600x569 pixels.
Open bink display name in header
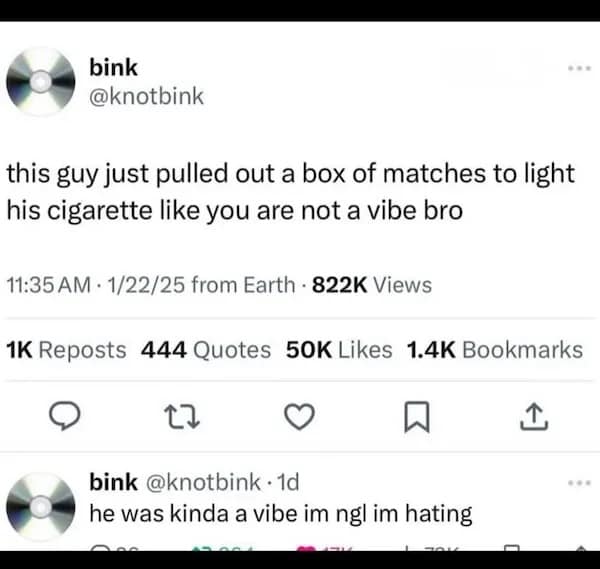pyautogui.click(x=113, y=67)
